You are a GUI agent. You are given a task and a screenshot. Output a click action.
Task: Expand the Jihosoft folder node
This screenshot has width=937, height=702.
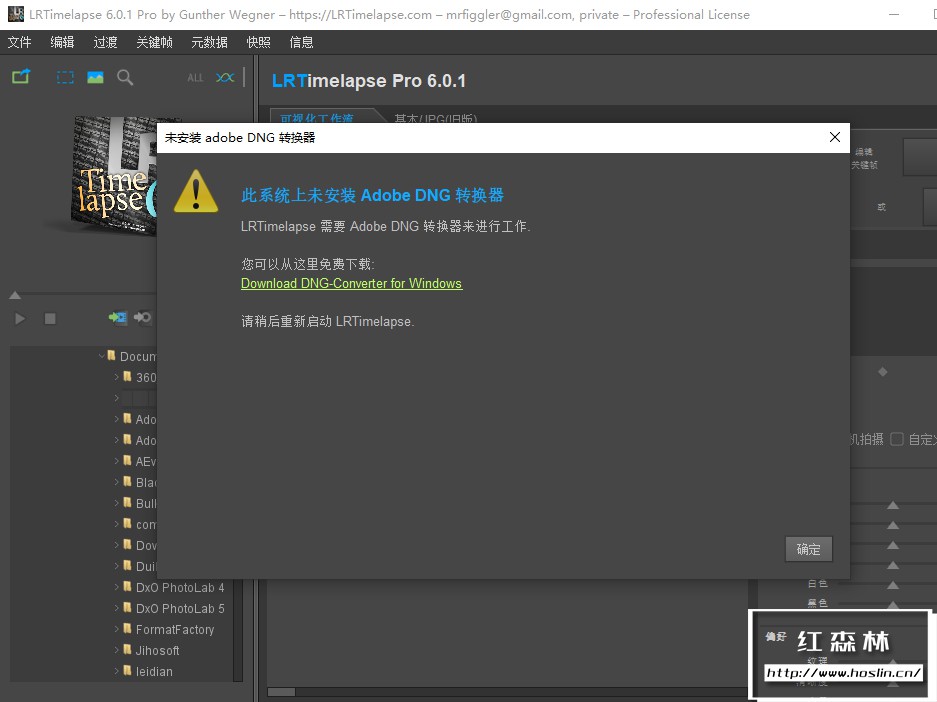(117, 650)
